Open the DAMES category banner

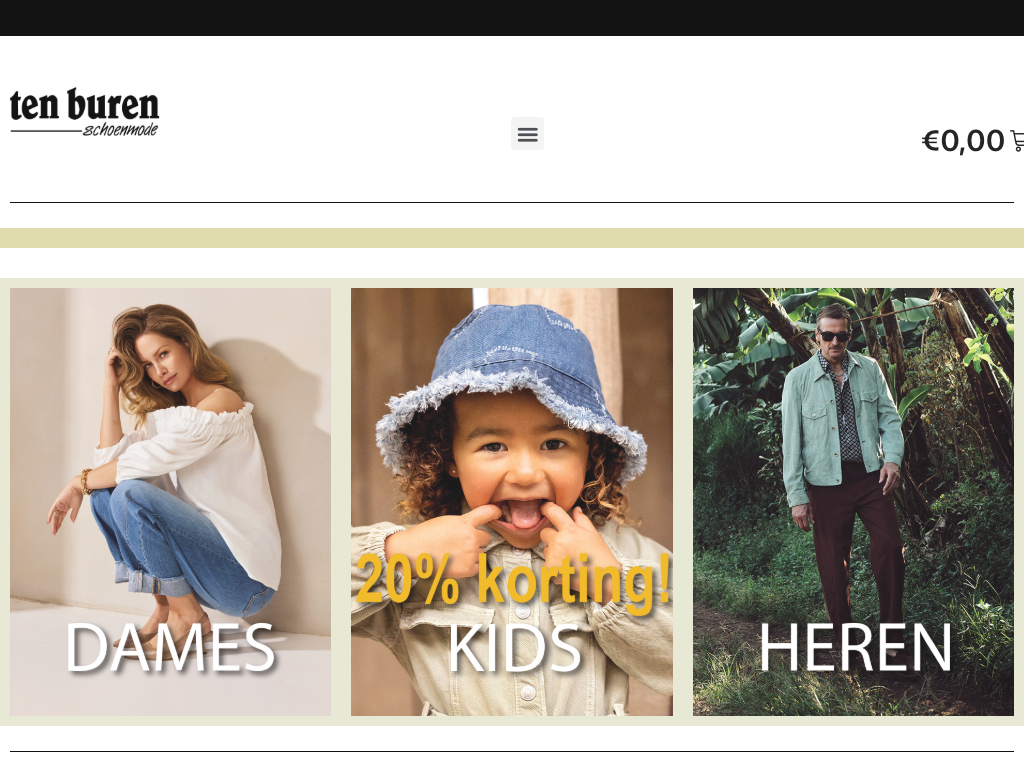tap(170, 502)
